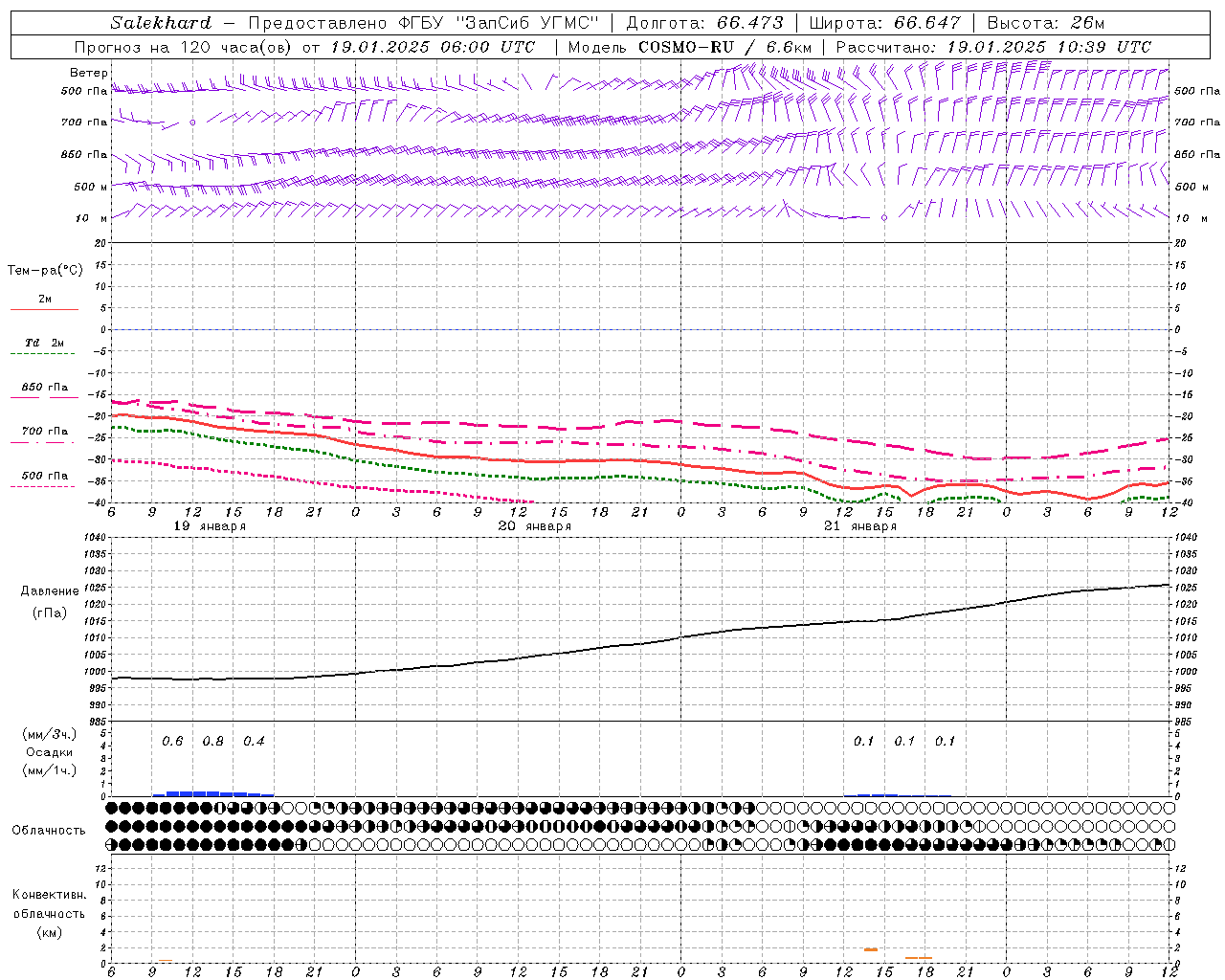Click the 'Td 2м' dew point legend entry
Viewport: 1225px width, 980px height.
pos(44,347)
